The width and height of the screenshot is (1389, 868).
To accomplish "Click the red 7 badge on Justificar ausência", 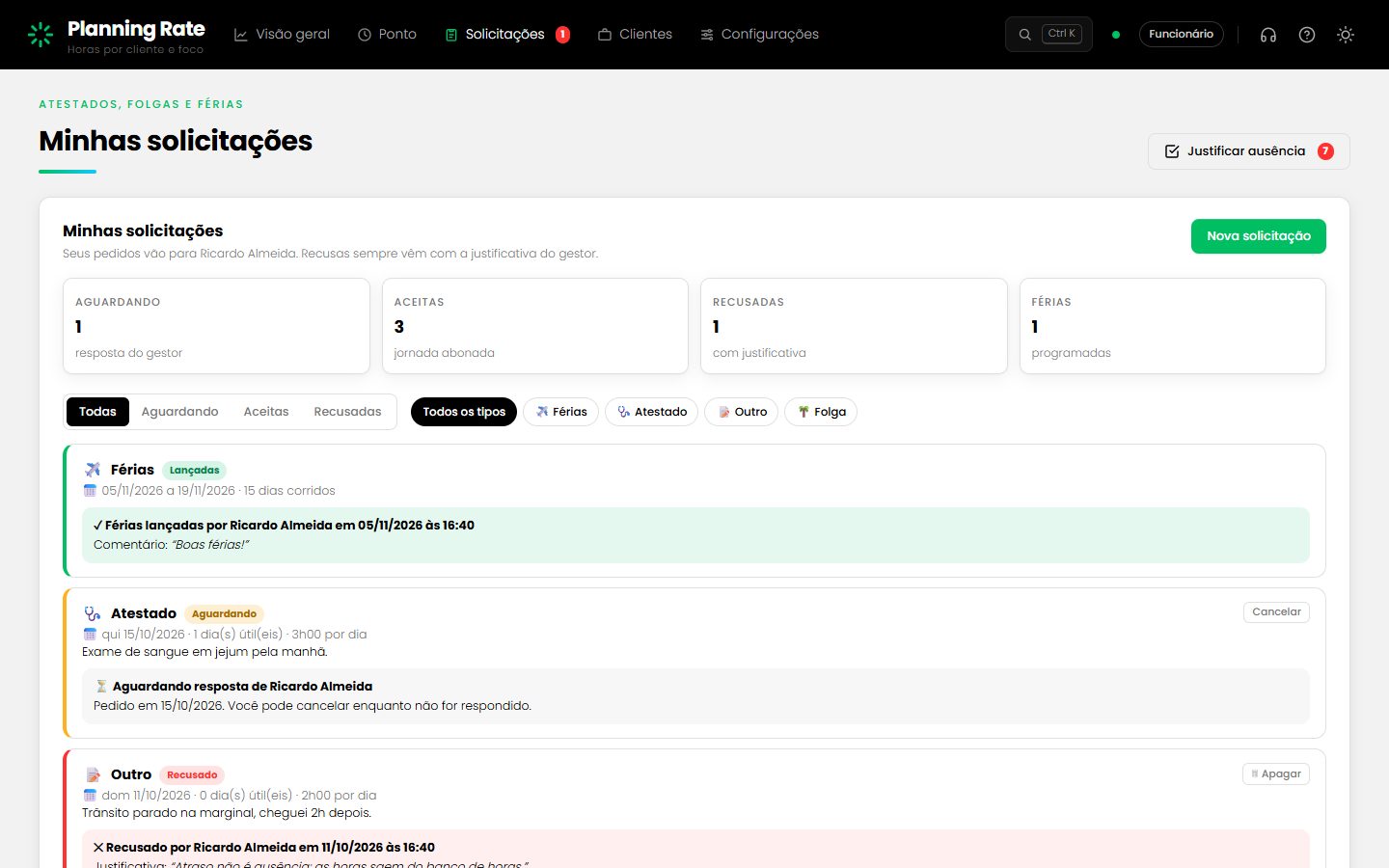I will pos(1325,151).
